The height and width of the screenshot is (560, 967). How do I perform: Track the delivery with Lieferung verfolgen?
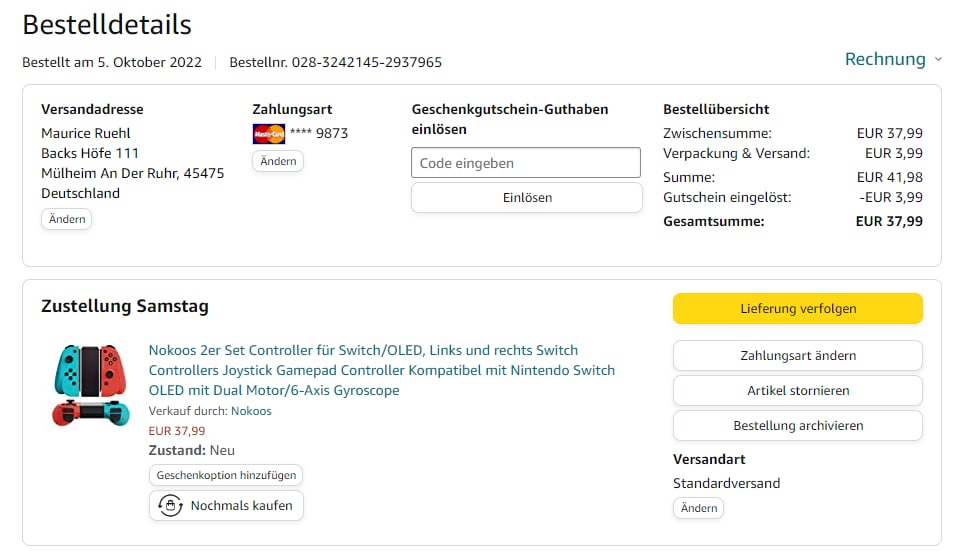pos(797,309)
